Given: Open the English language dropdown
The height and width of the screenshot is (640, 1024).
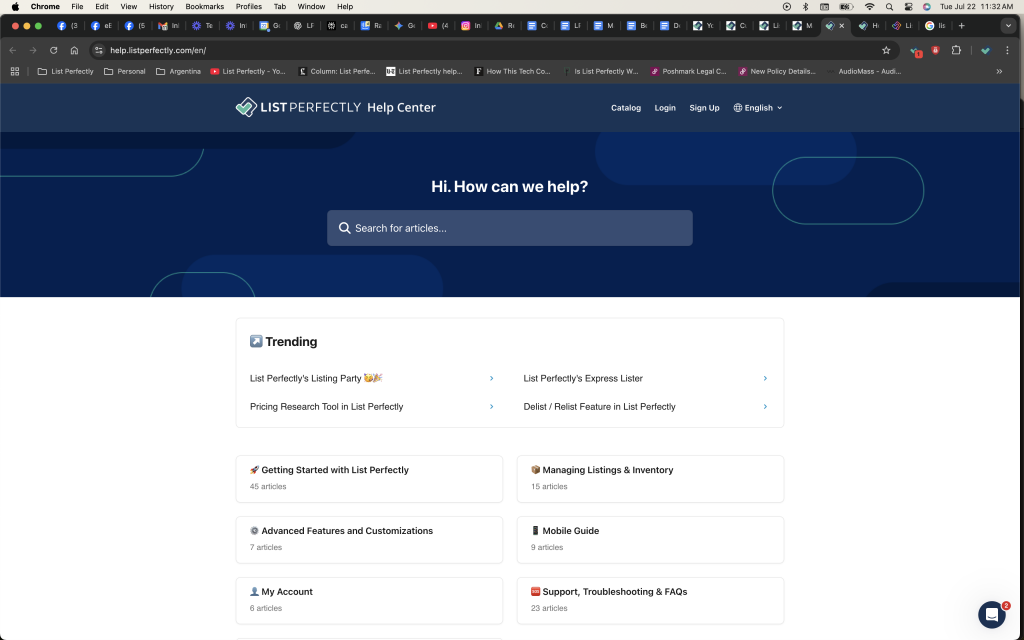Looking at the screenshot, I should 758,108.
